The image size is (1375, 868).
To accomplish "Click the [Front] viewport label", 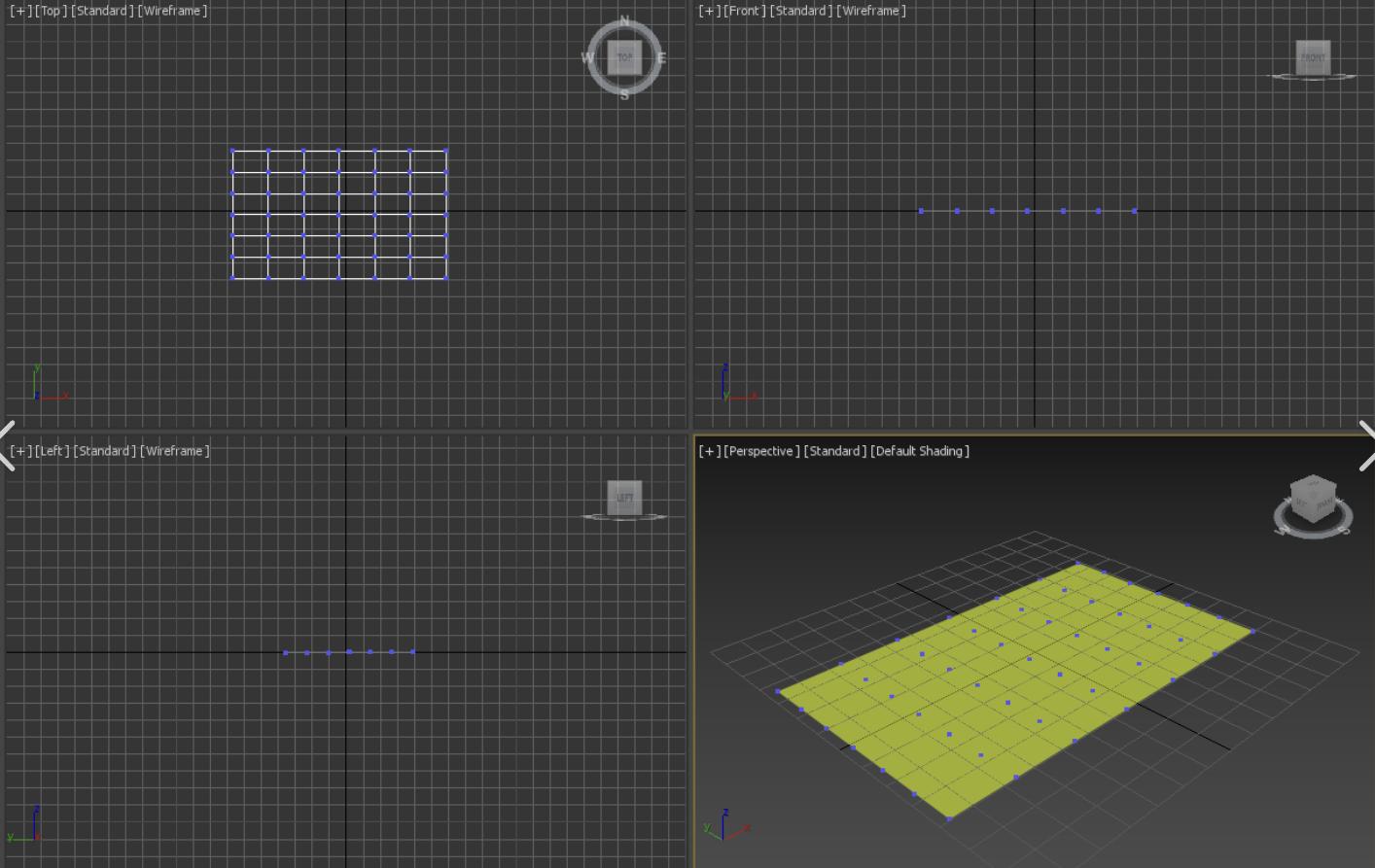I will click(x=744, y=11).
